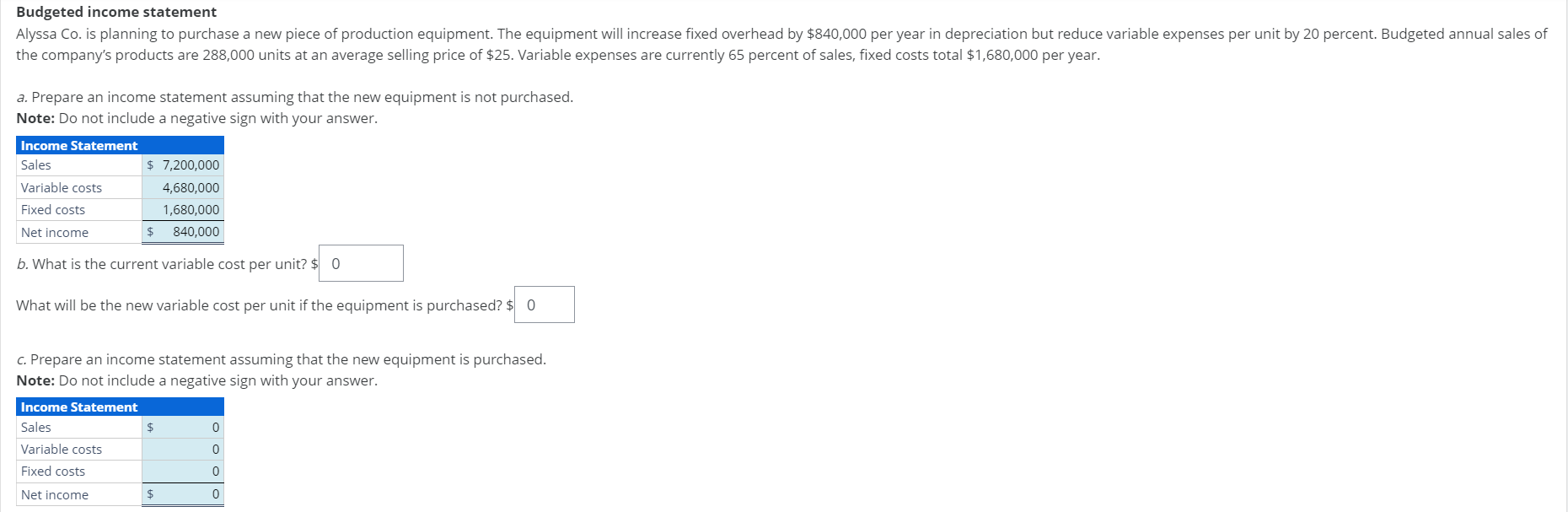Click the Variable costs row label in part c
The image size is (1568, 512).
[62, 450]
